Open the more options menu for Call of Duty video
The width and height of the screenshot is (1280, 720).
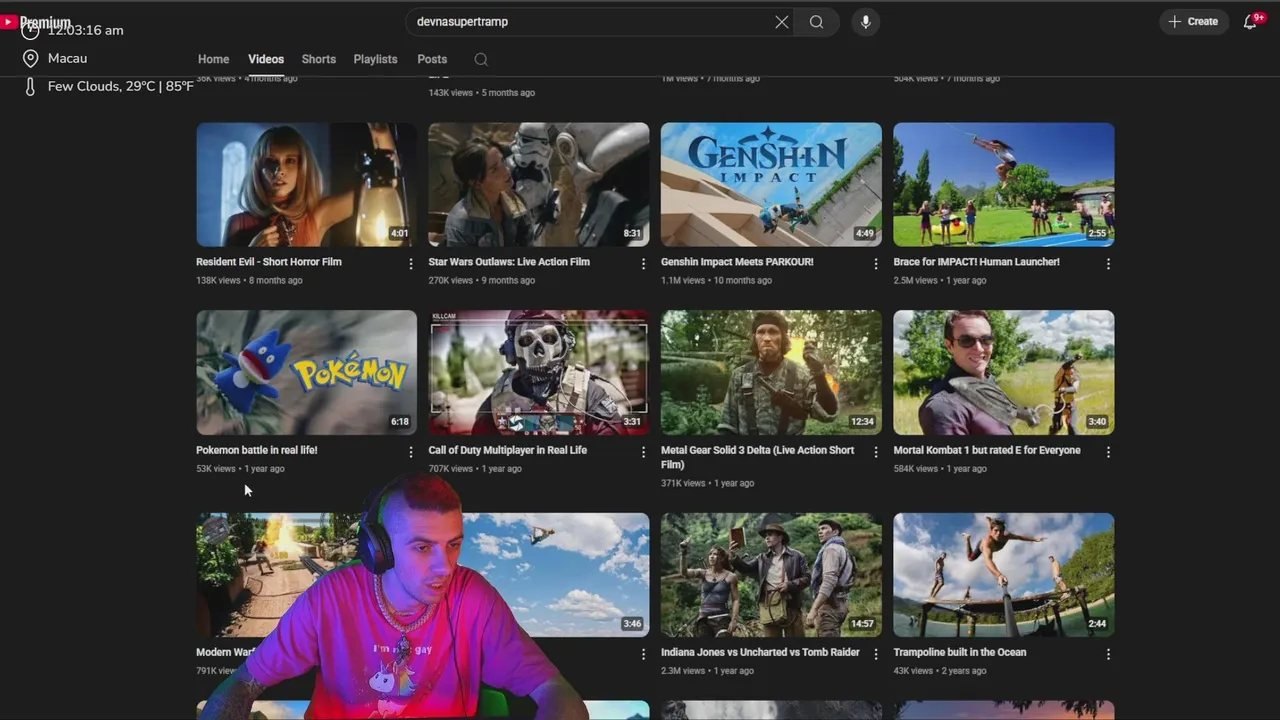643,452
